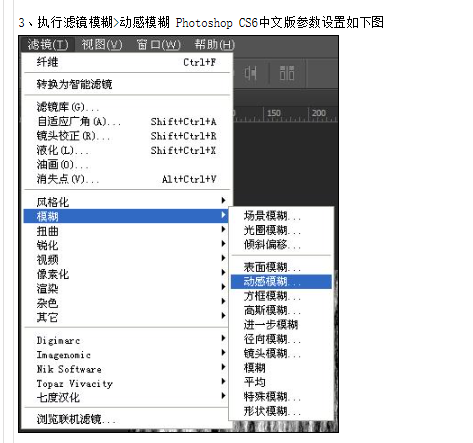Expand the Digimarc plugin submenu
This screenshot has height=443, width=473.
[x=127, y=340]
